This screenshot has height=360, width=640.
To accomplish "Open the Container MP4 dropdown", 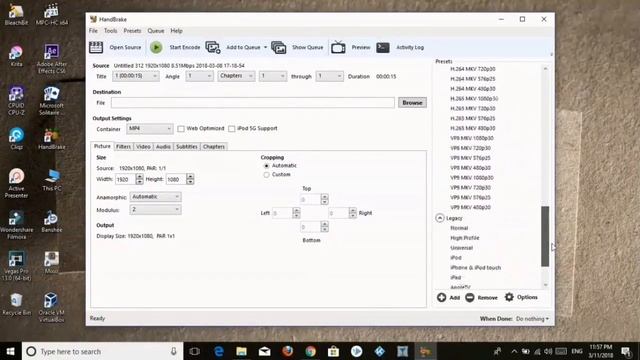I will (x=149, y=129).
